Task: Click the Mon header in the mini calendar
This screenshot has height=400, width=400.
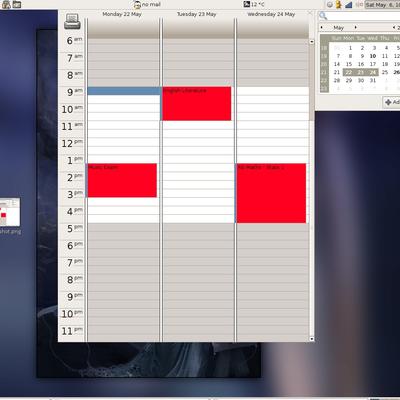Action: click(349, 38)
